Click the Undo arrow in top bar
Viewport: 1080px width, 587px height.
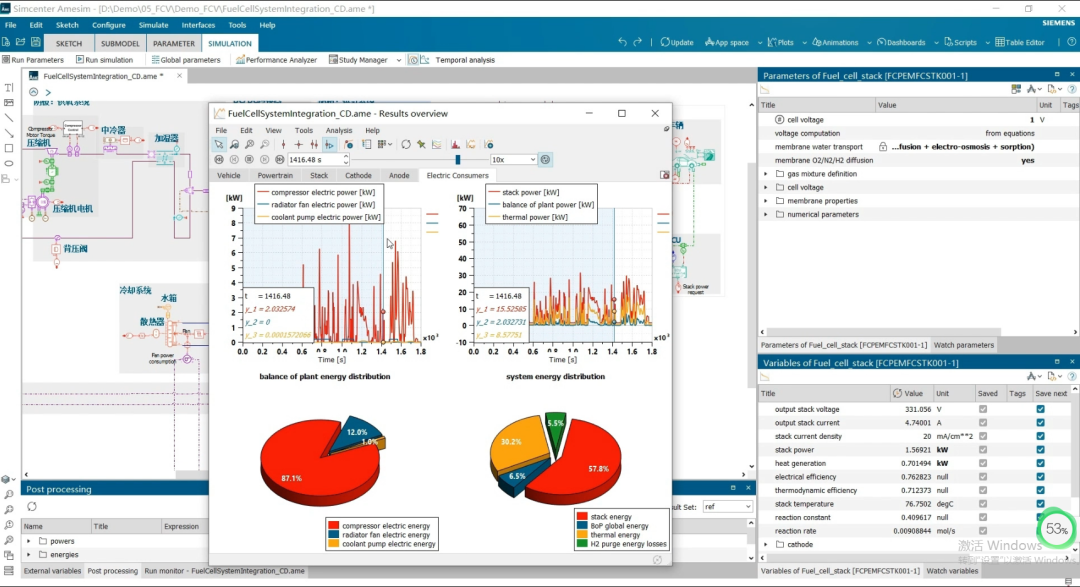point(622,42)
